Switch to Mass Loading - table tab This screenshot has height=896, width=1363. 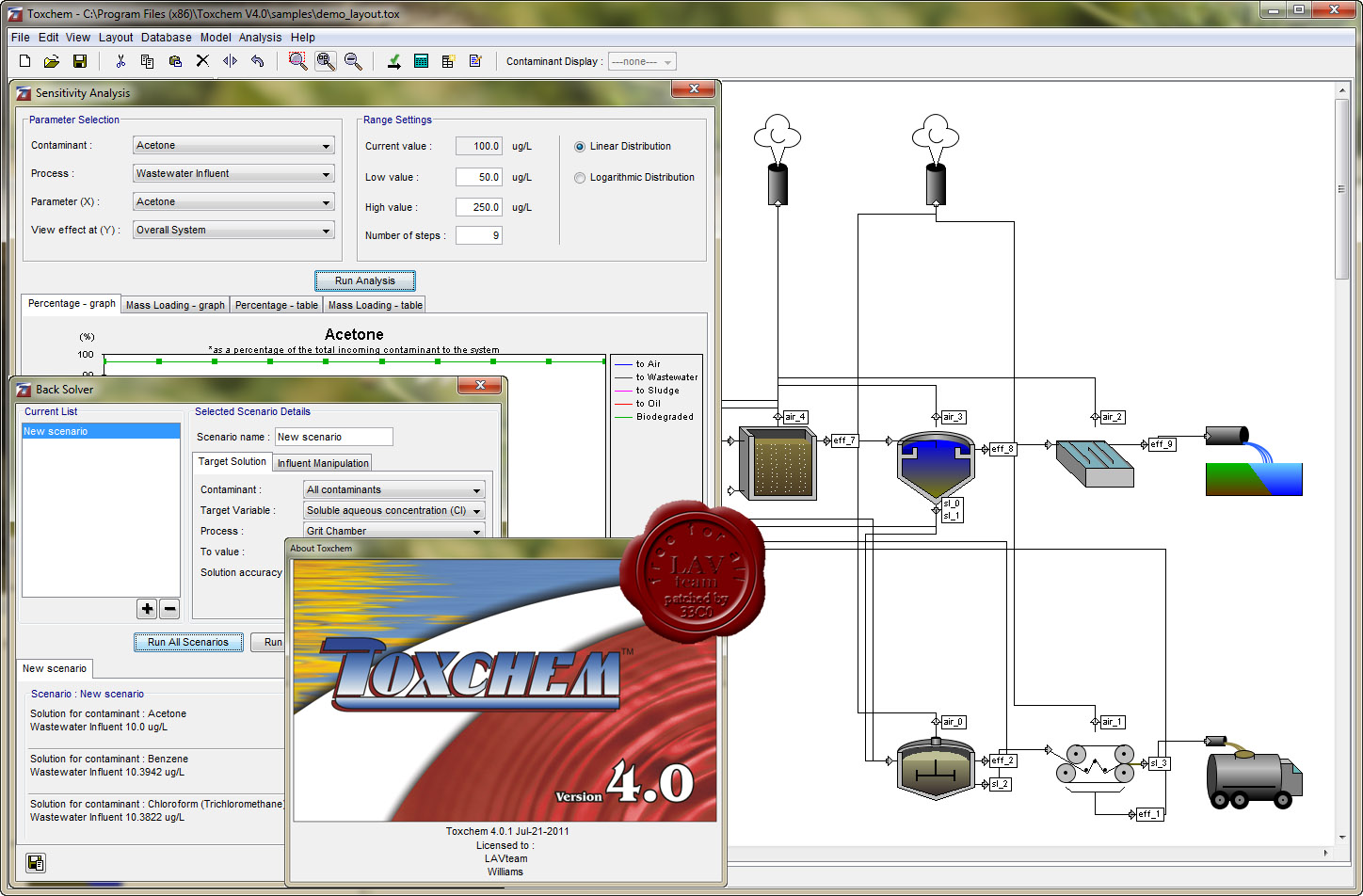pyautogui.click(x=375, y=305)
